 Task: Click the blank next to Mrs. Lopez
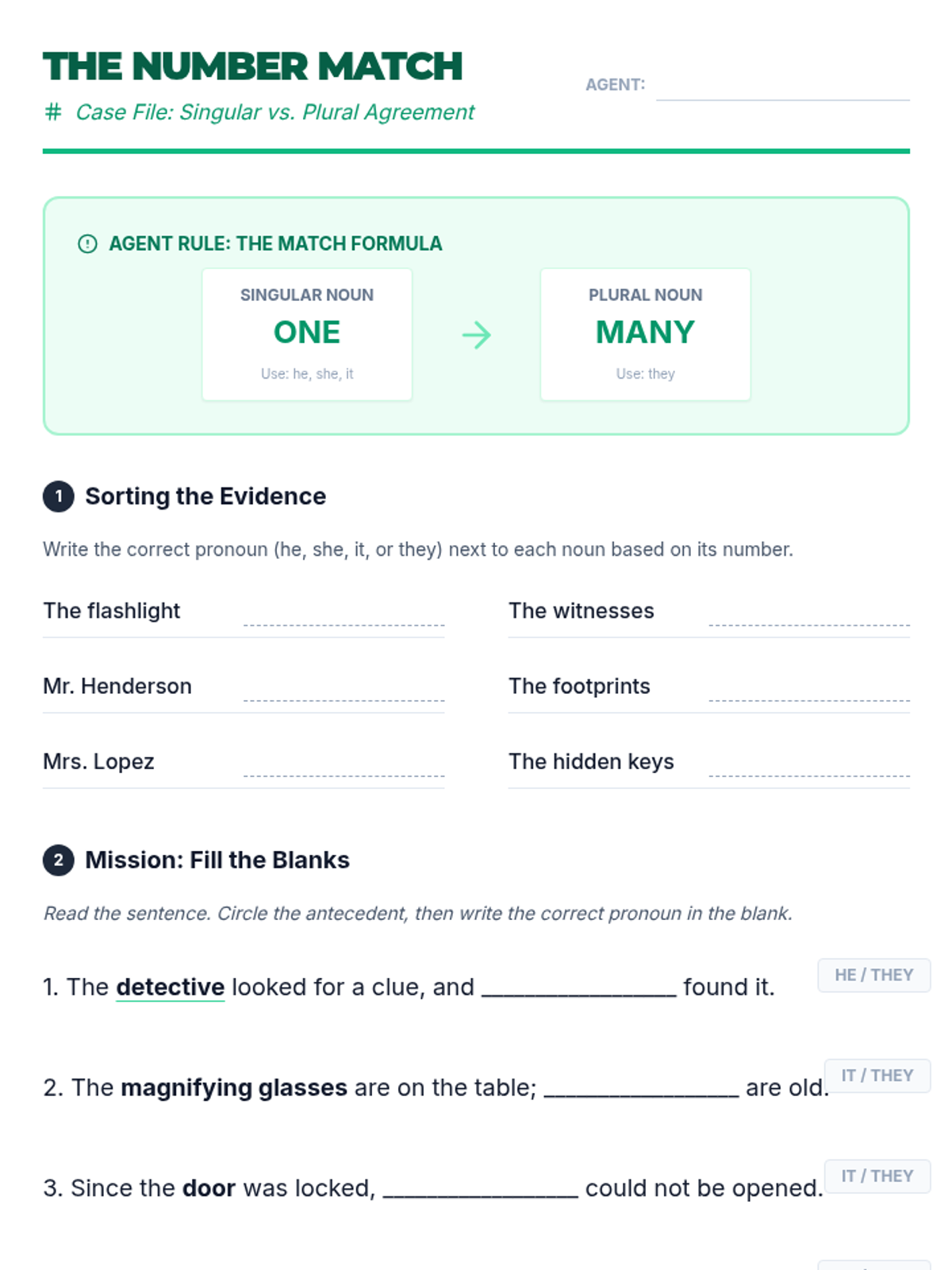coord(344,765)
